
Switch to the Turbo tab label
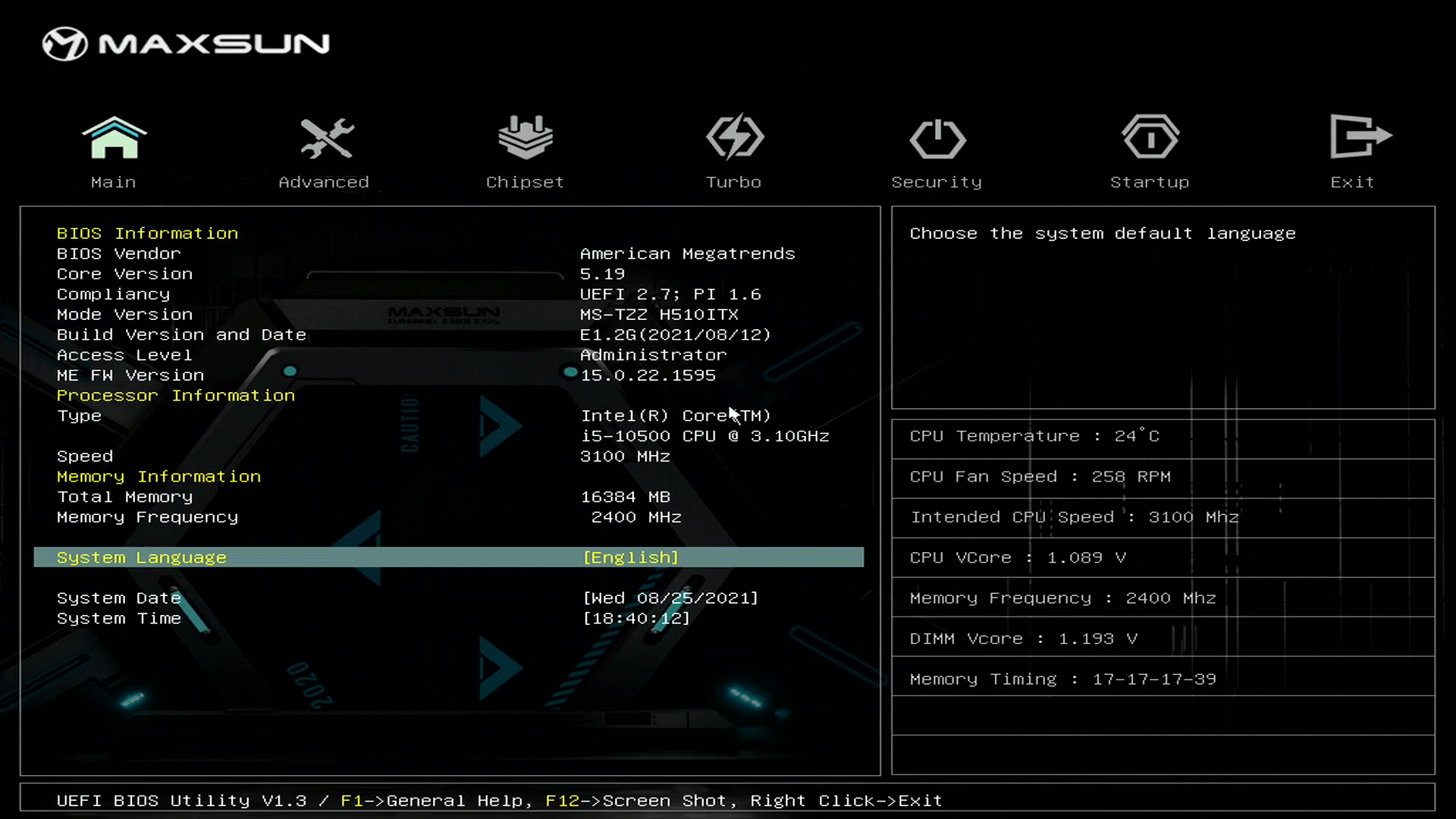(733, 182)
